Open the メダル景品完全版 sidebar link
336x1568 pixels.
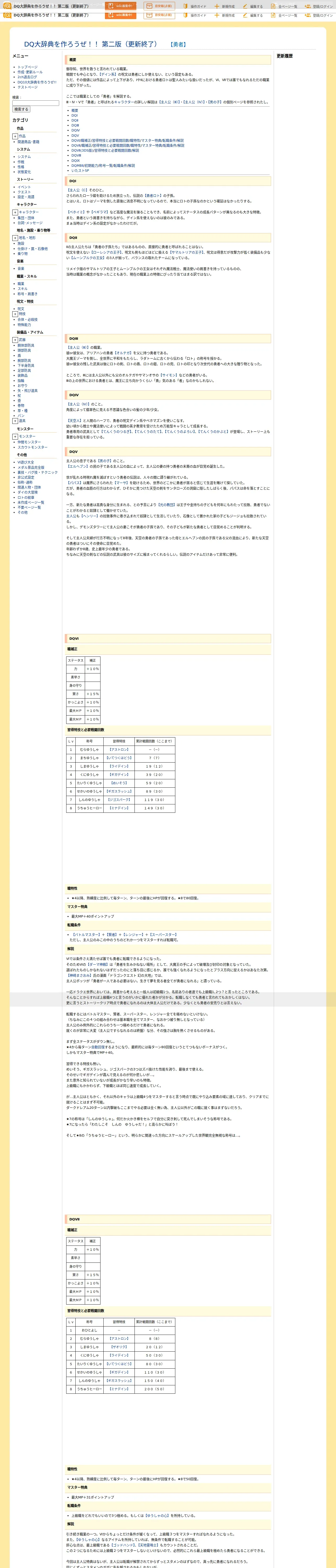point(31,468)
